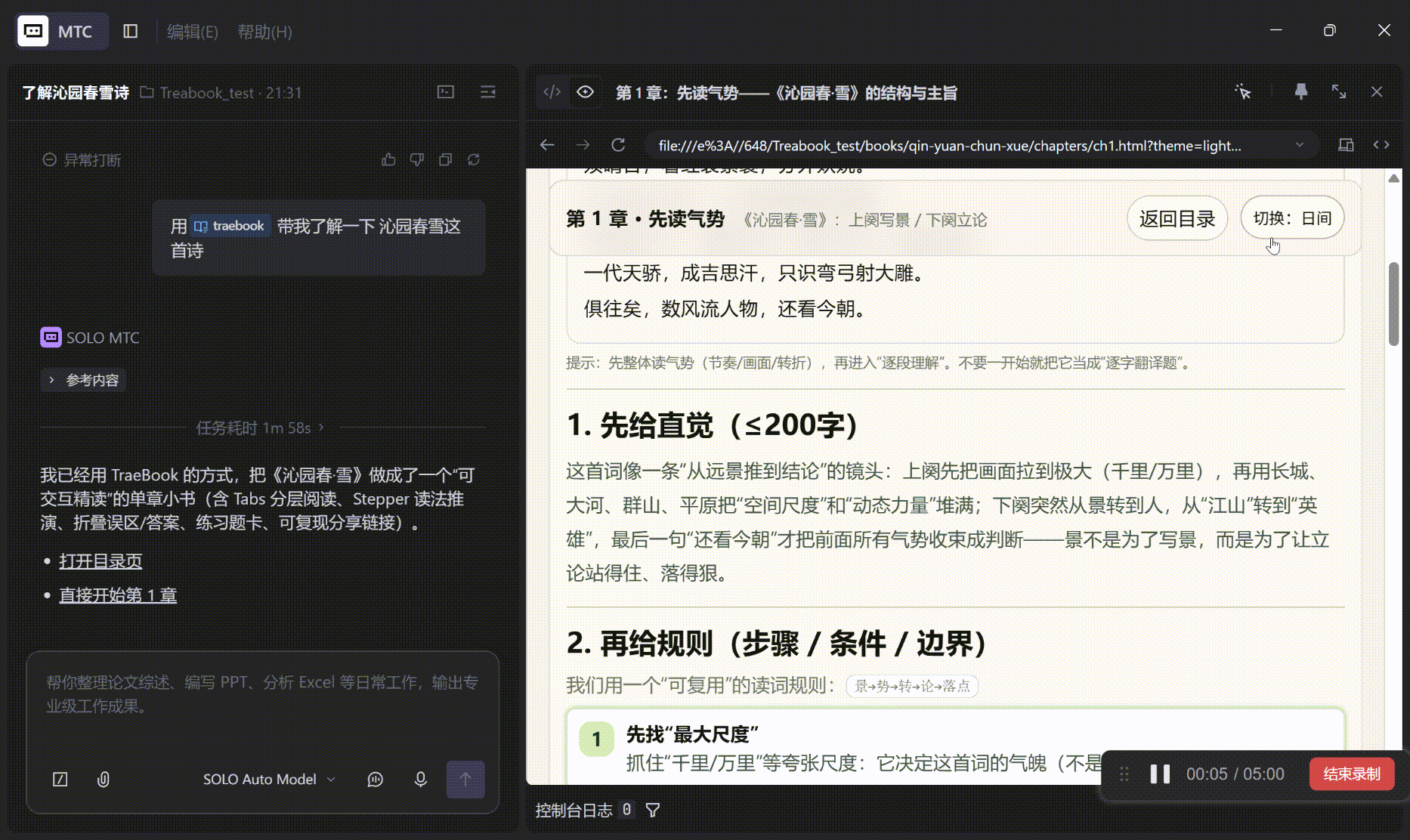This screenshot has width=1410, height=840.
Task: Send the message with arrow button
Action: coord(465,780)
